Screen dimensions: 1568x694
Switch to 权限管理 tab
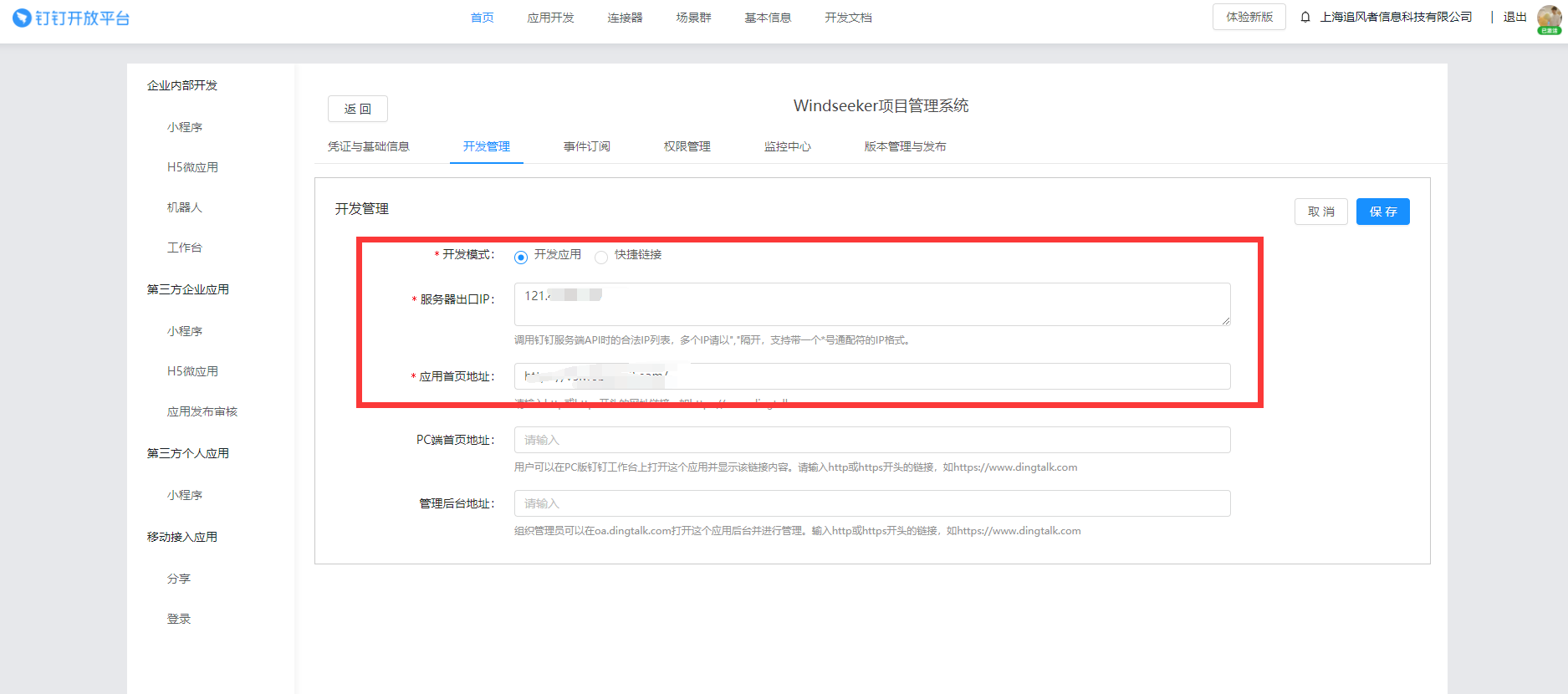pyautogui.click(x=687, y=146)
